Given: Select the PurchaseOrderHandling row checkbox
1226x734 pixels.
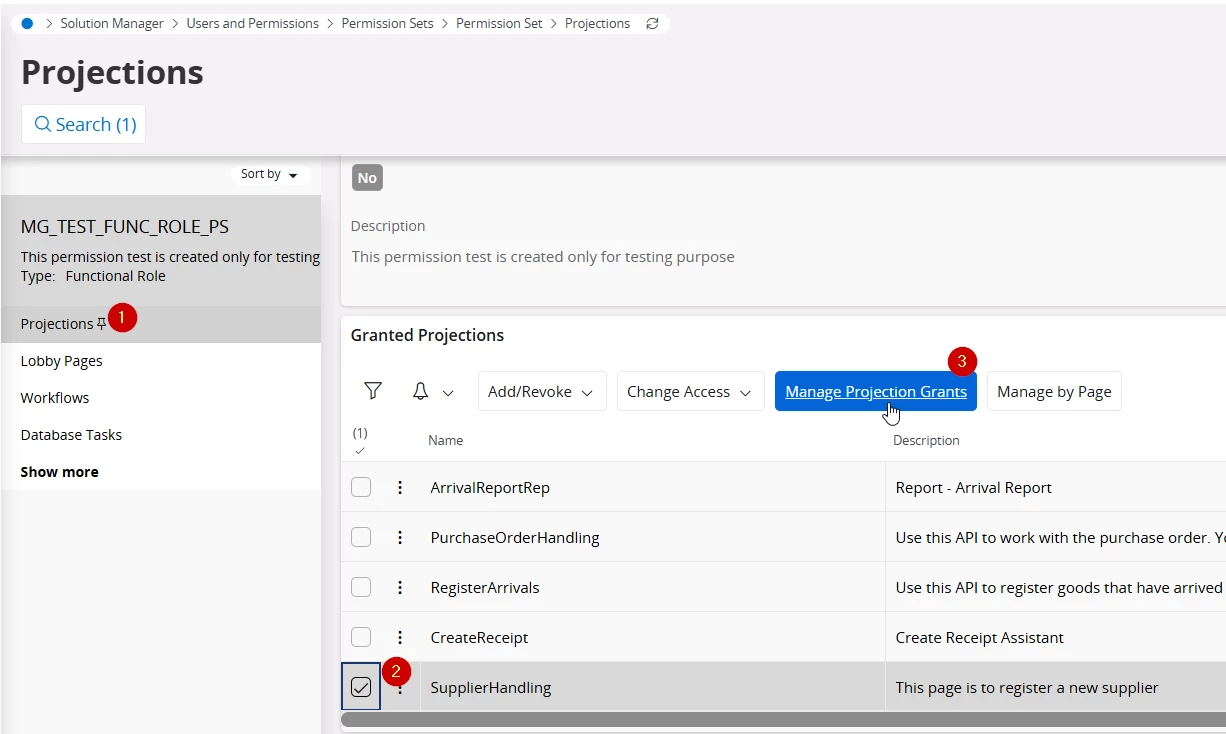Looking at the screenshot, I should 361,537.
